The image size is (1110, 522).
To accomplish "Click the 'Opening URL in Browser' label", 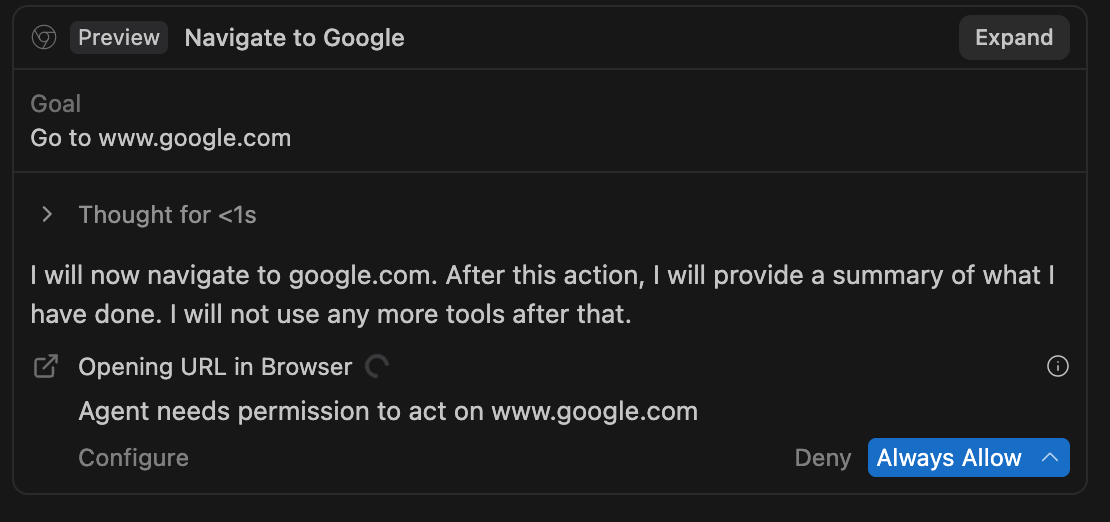I will pos(215,367).
